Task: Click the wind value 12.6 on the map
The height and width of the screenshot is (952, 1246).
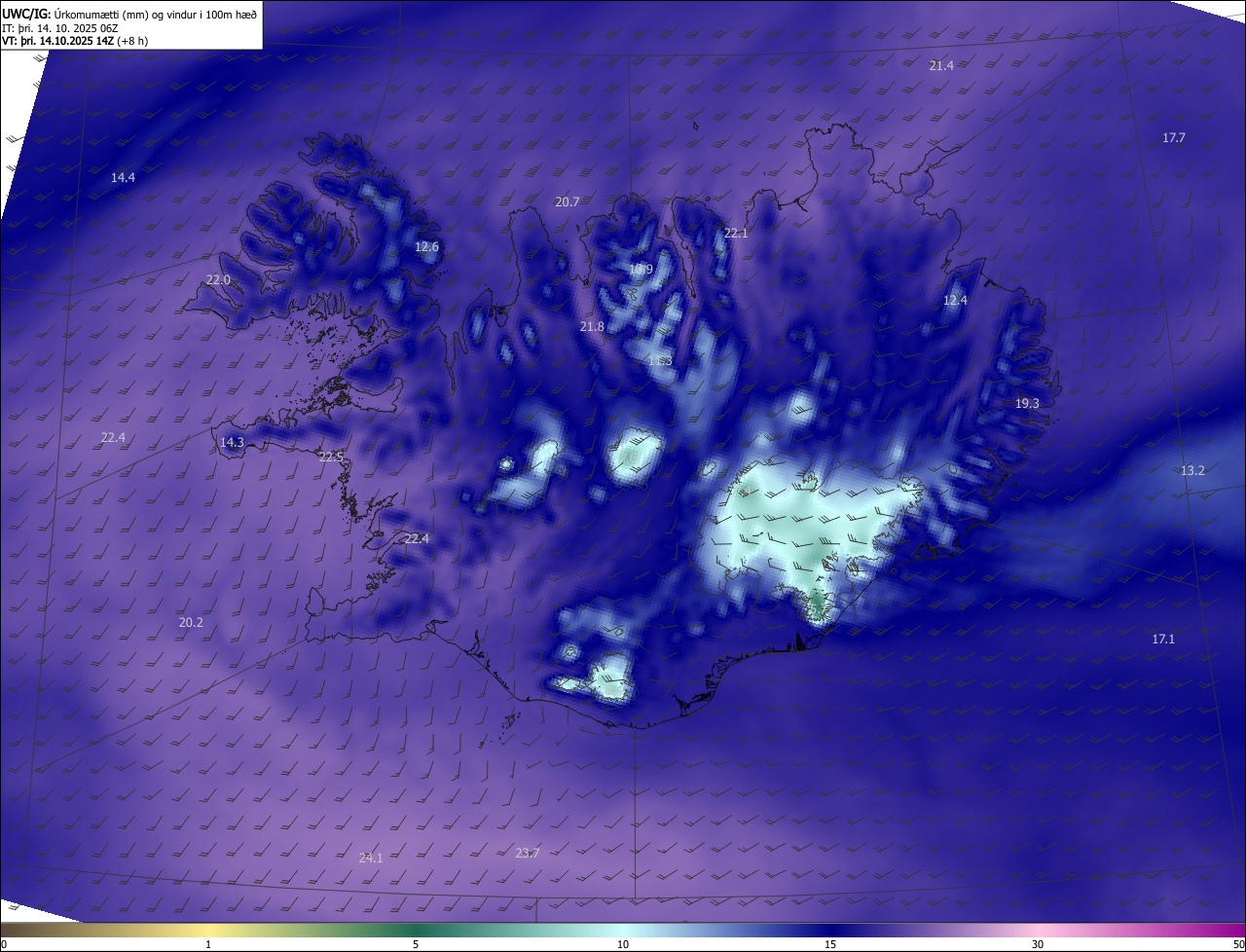Action: [x=426, y=246]
